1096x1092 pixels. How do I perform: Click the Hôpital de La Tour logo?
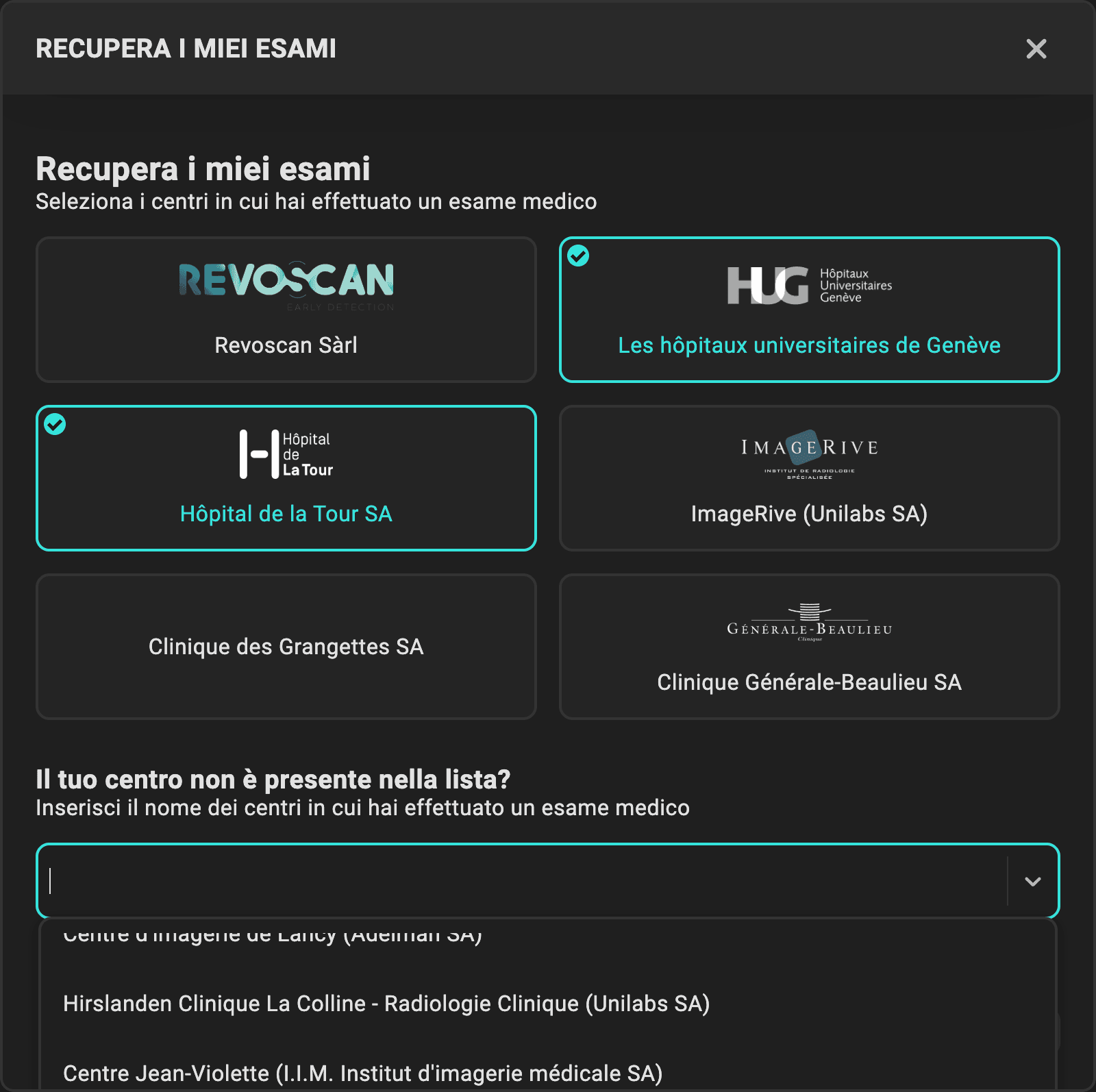tap(286, 454)
